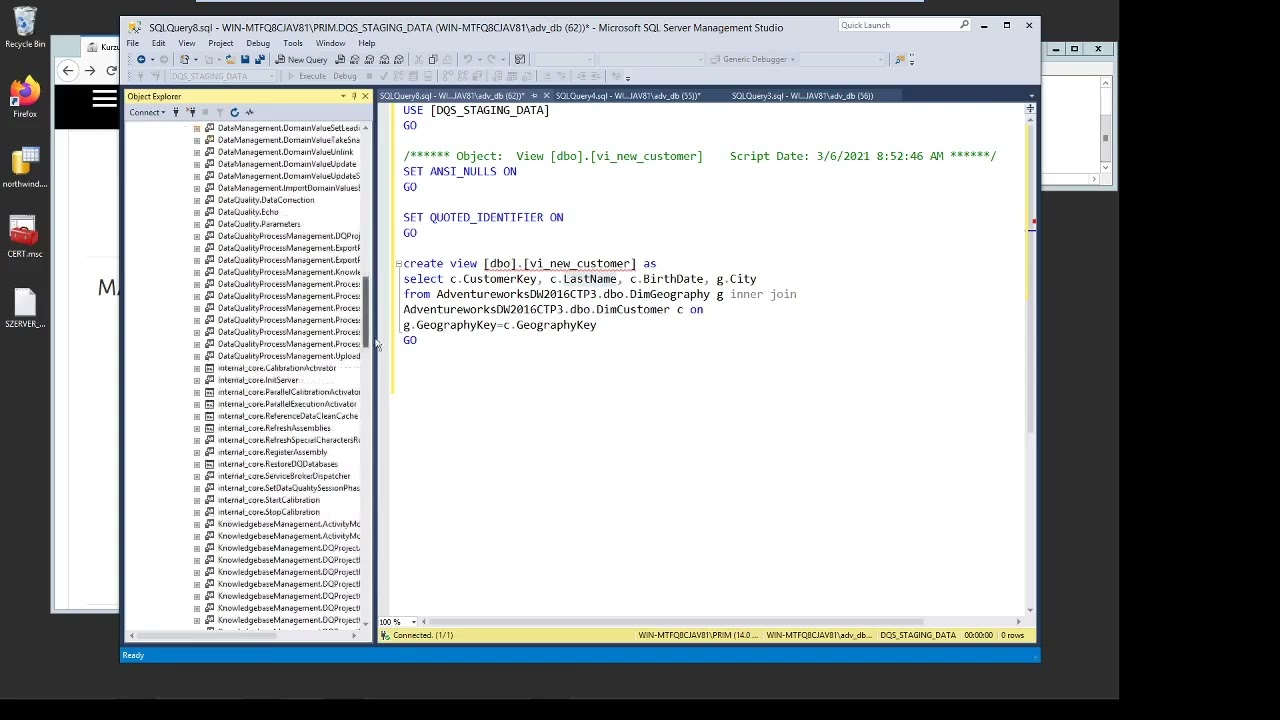The image size is (1280, 720).
Task: Open the View menu
Action: point(187,43)
